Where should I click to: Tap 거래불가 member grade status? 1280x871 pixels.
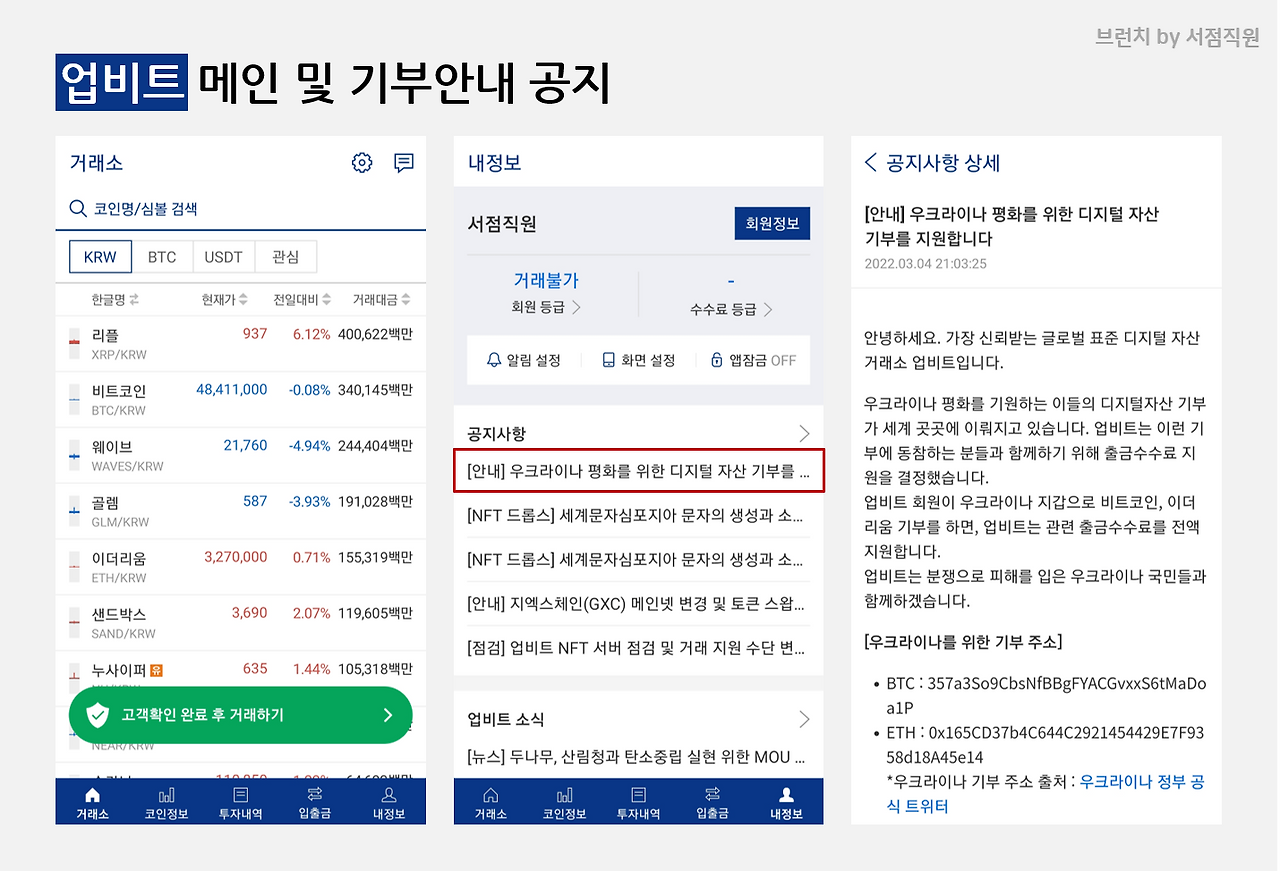546,281
